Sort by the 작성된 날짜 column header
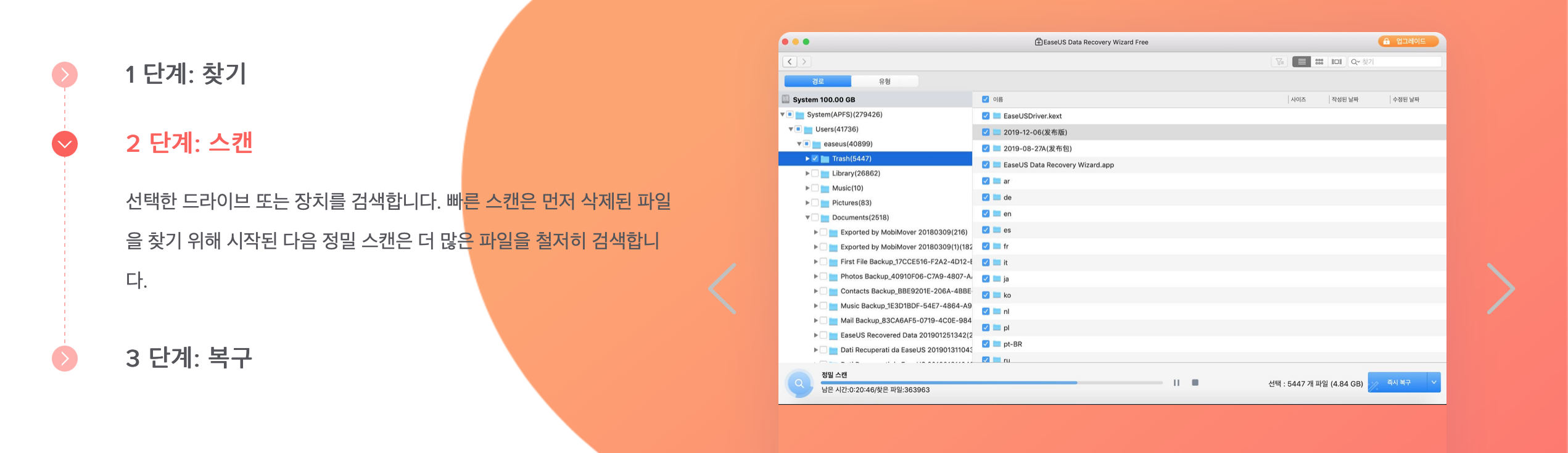The height and width of the screenshot is (453, 1568). click(1345, 99)
